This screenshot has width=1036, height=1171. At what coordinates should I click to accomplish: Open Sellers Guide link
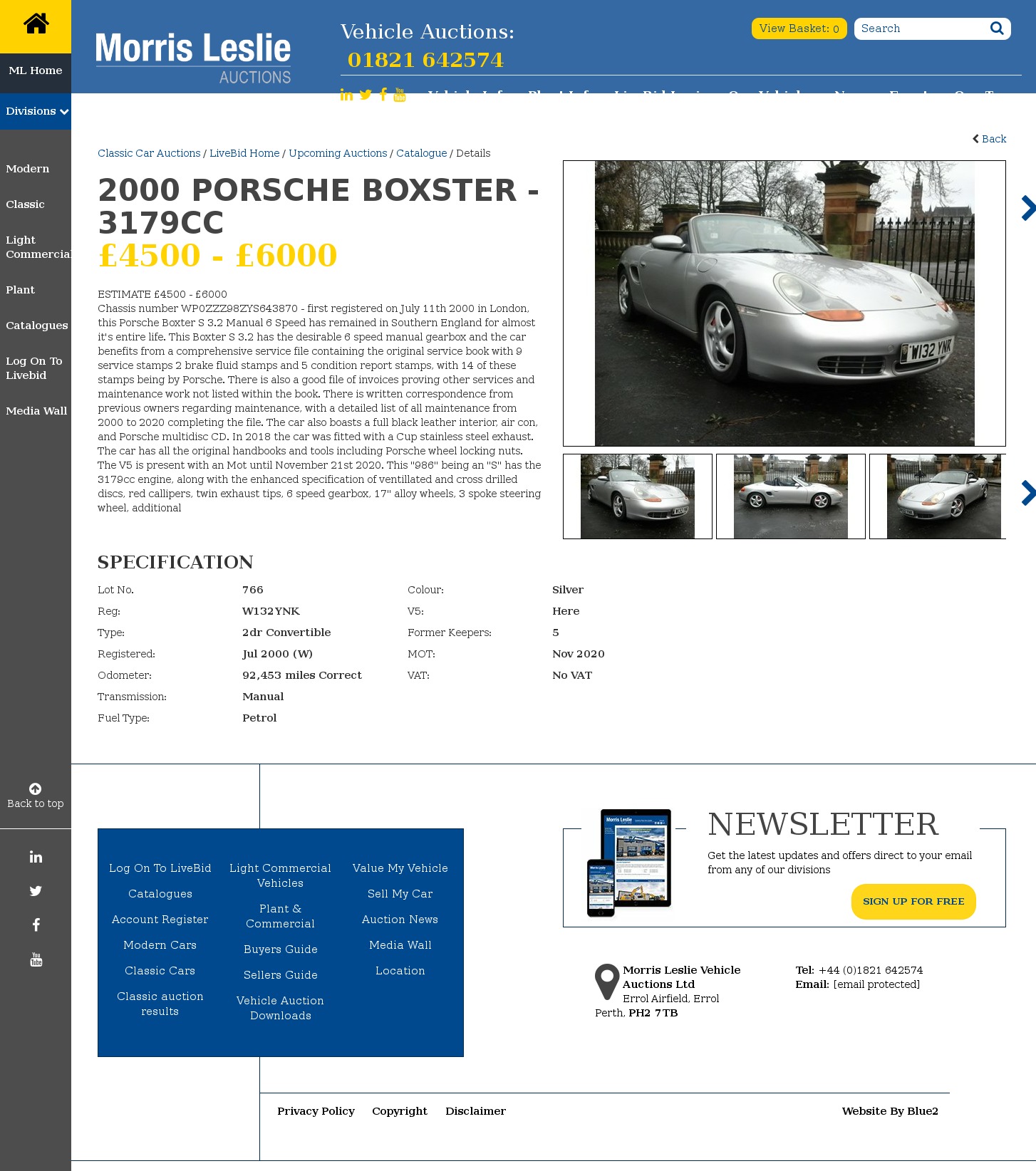coord(281,975)
